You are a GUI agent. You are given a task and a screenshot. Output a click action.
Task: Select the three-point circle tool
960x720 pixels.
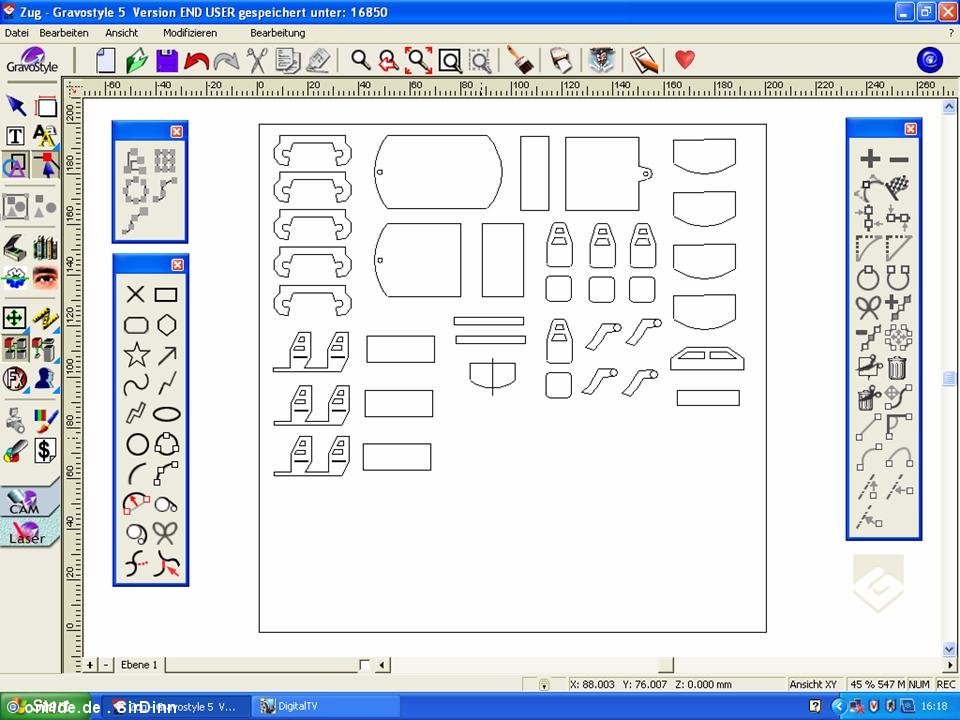[x=167, y=444]
